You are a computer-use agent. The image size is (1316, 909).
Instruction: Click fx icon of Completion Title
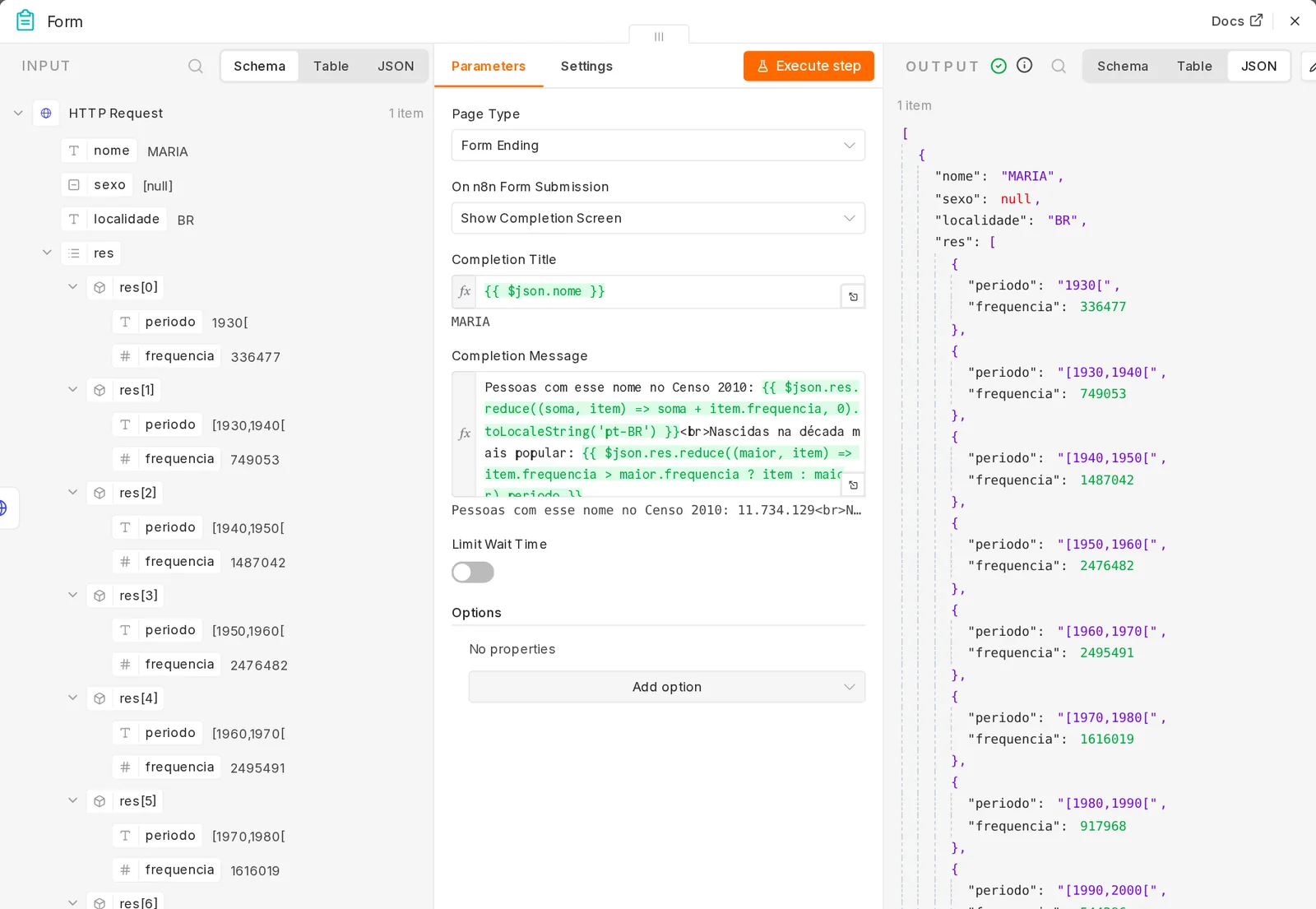point(464,291)
